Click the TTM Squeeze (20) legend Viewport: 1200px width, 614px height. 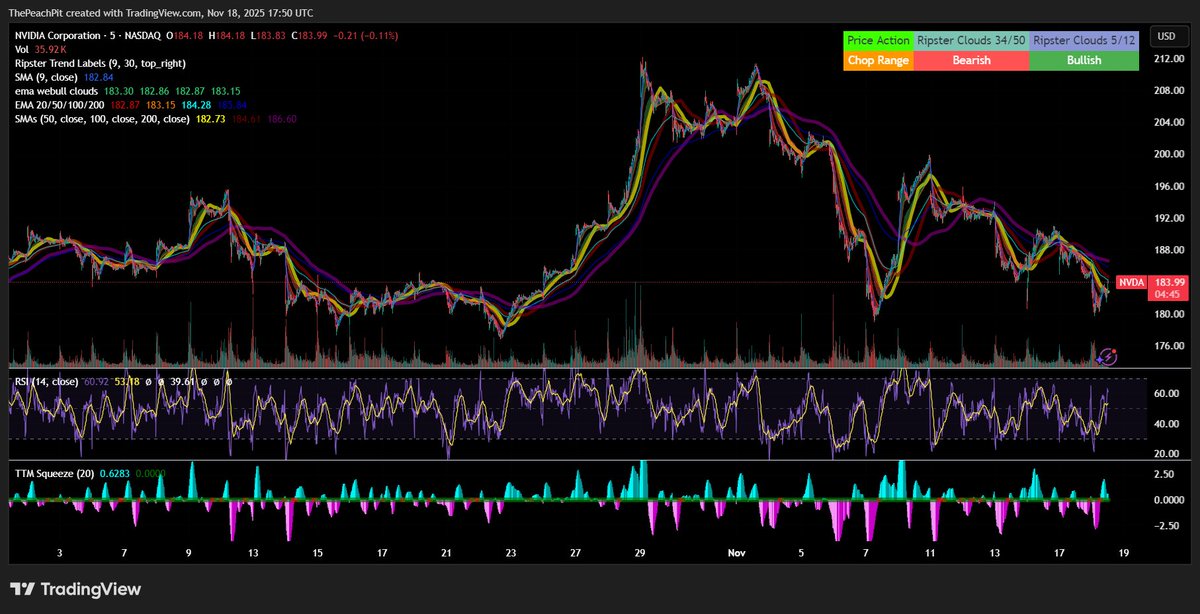(53, 473)
